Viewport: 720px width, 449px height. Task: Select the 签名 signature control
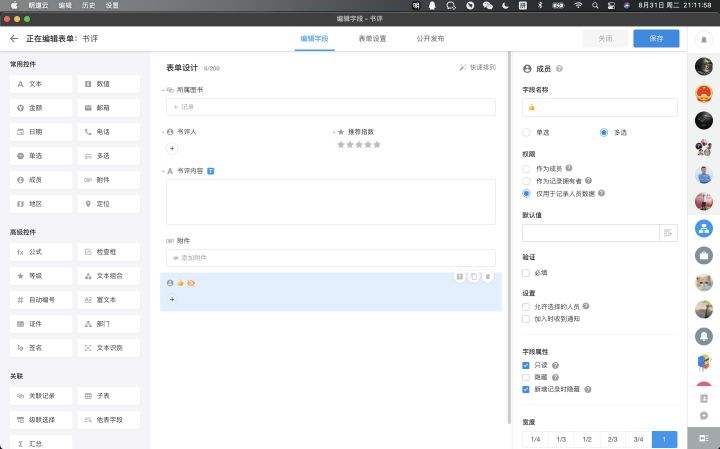(41, 348)
